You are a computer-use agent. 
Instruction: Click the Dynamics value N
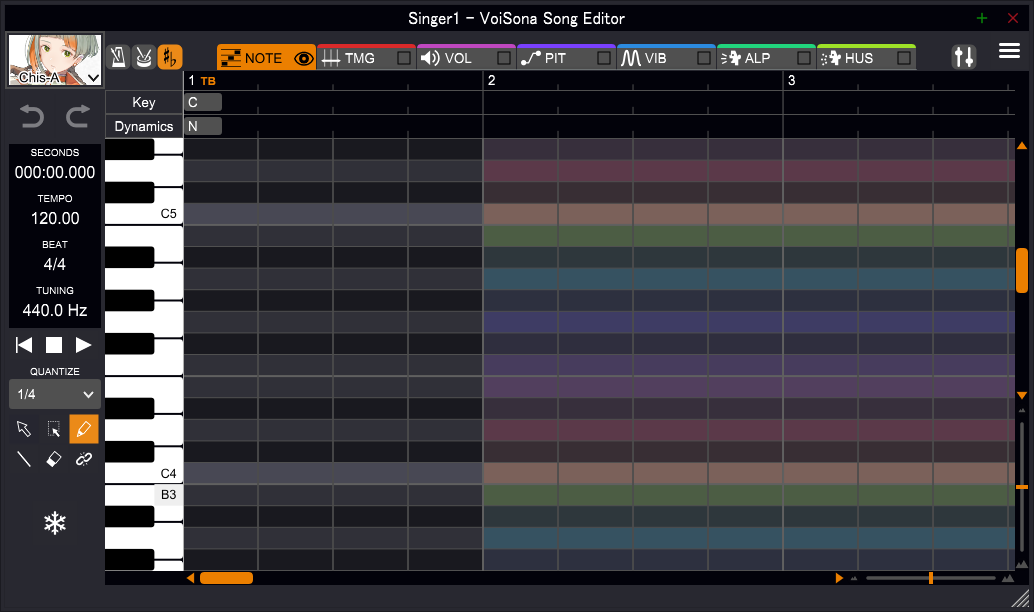[x=203, y=126]
